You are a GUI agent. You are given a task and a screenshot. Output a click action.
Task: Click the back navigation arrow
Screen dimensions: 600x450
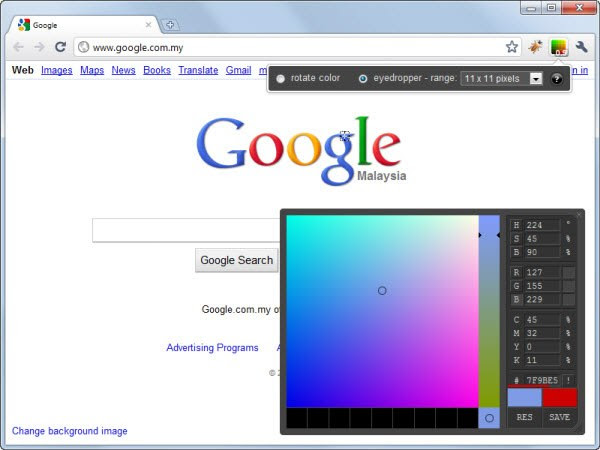pyautogui.click(x=18, y=47)
